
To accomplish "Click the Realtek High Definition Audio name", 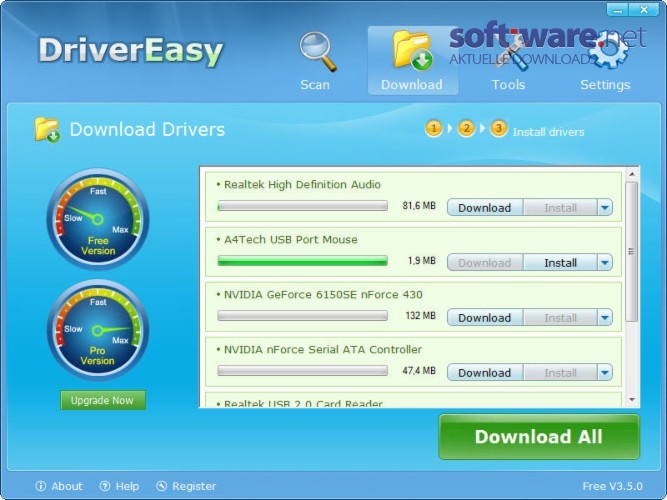I will coord(302,185).
